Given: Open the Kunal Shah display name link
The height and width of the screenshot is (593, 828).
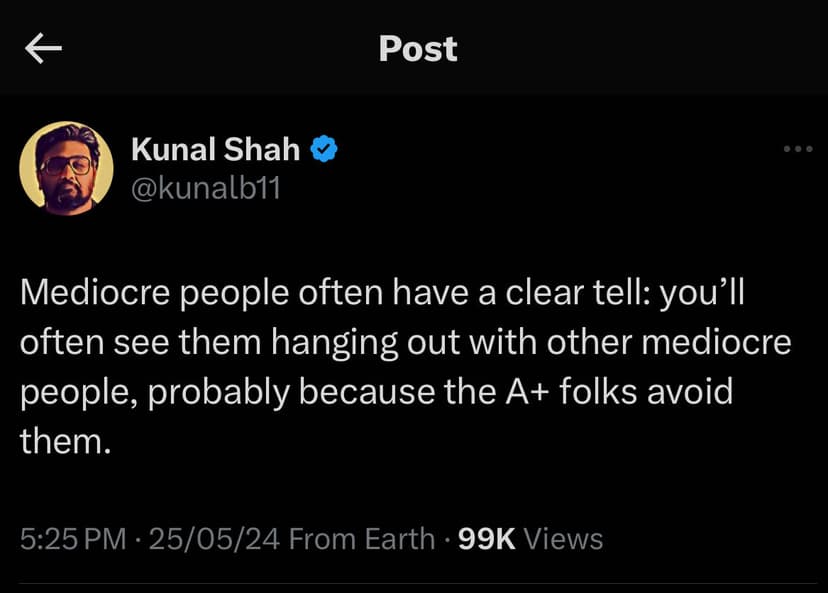Looking at the screenshot, I should tap(215, 150).
